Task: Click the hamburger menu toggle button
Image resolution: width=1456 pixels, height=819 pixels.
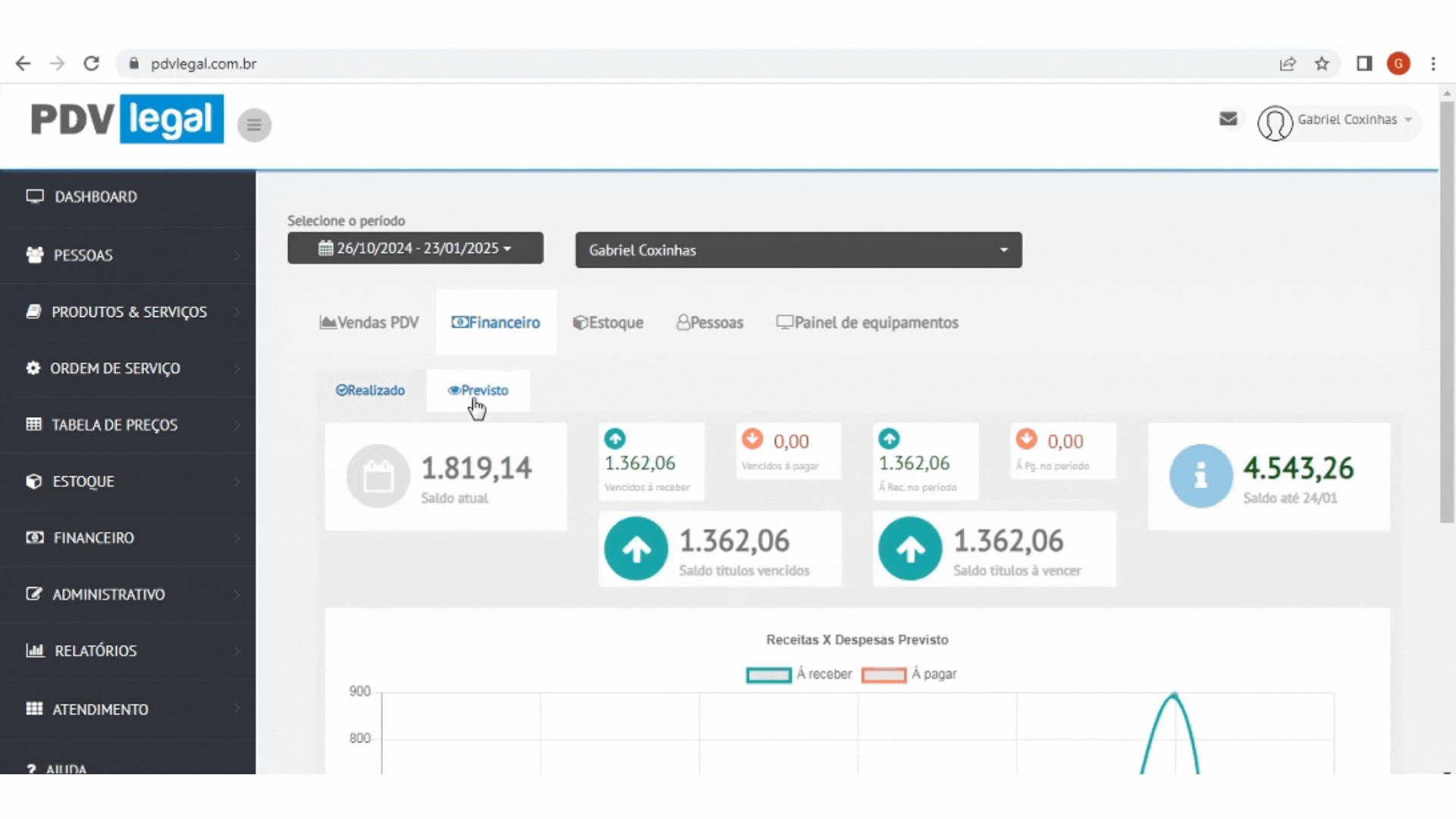Action: click(254, 125)
